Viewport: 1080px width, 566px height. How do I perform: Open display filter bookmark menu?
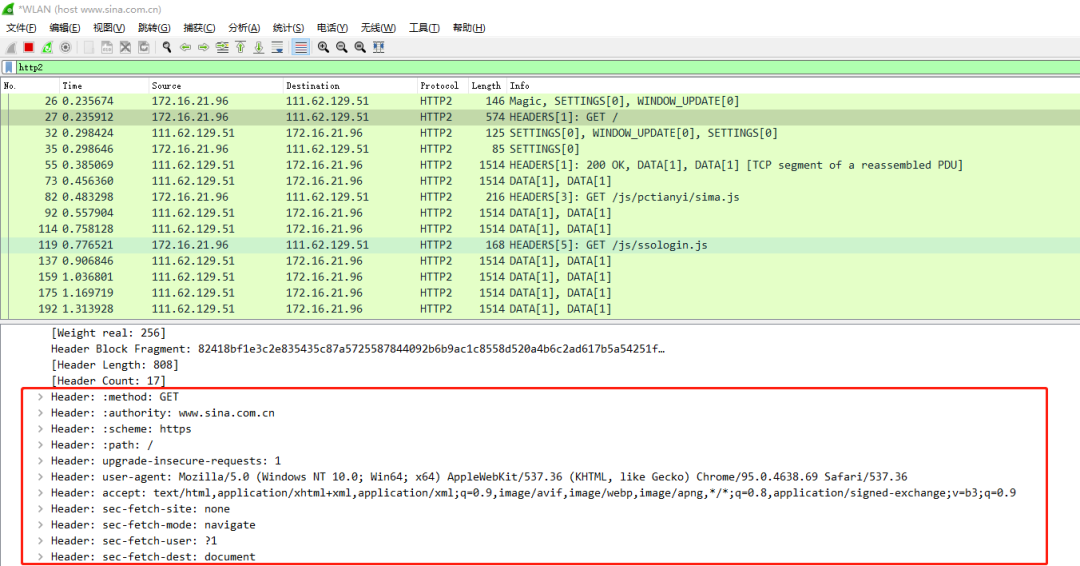coord(8,67)
